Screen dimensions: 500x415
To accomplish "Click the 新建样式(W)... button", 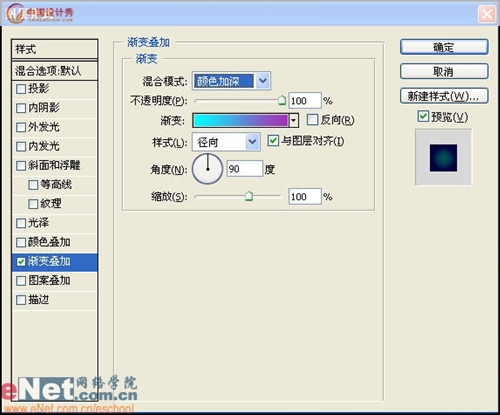I will point(444,96).
